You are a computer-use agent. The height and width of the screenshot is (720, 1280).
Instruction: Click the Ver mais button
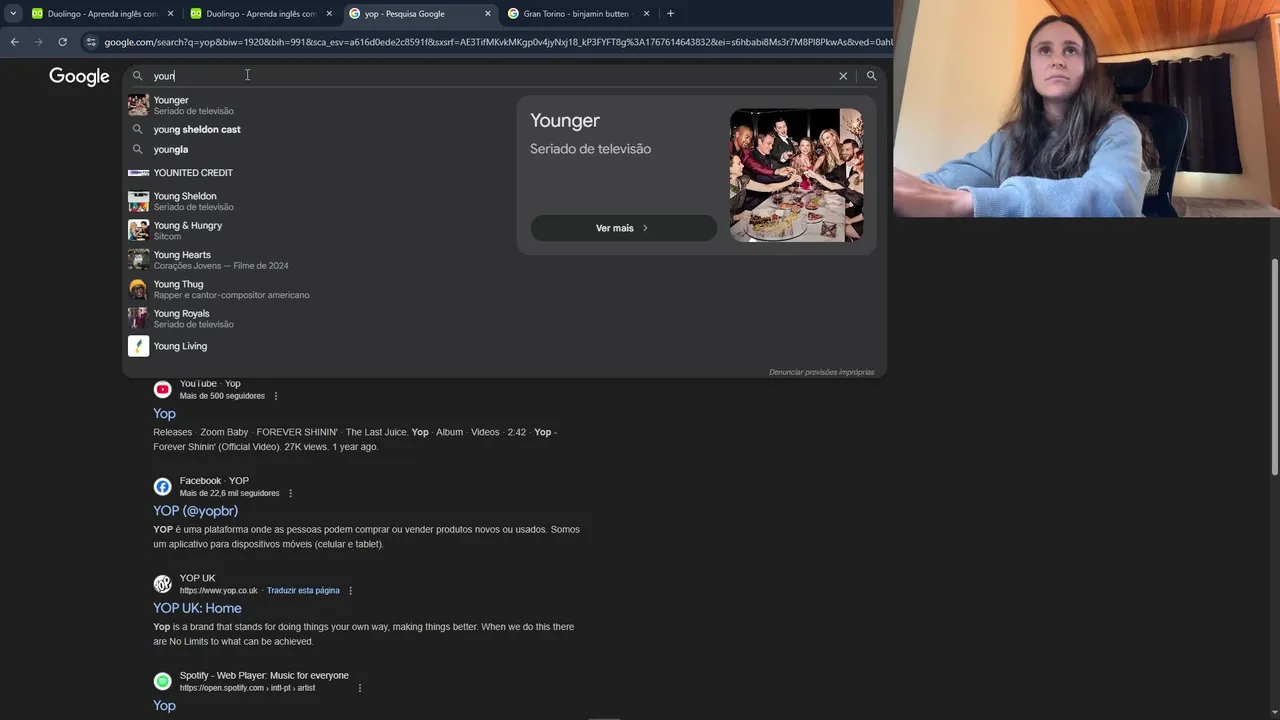click(x=623, y=228)
